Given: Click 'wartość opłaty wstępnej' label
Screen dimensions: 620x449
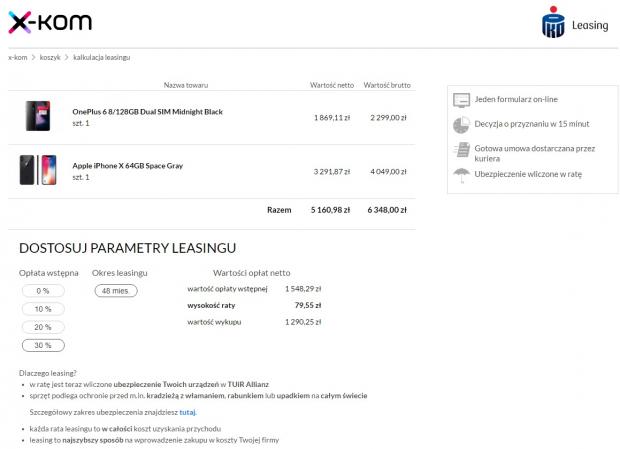Looking at the screenshot, I should (x=227, y=289).
